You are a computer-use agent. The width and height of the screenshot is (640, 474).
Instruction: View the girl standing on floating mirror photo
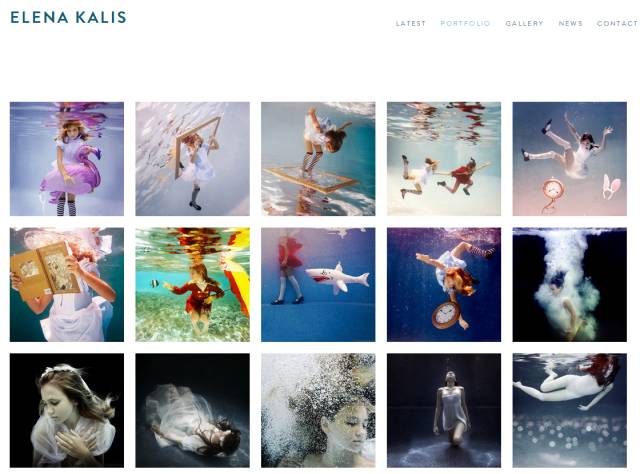(x=318, y=159)
